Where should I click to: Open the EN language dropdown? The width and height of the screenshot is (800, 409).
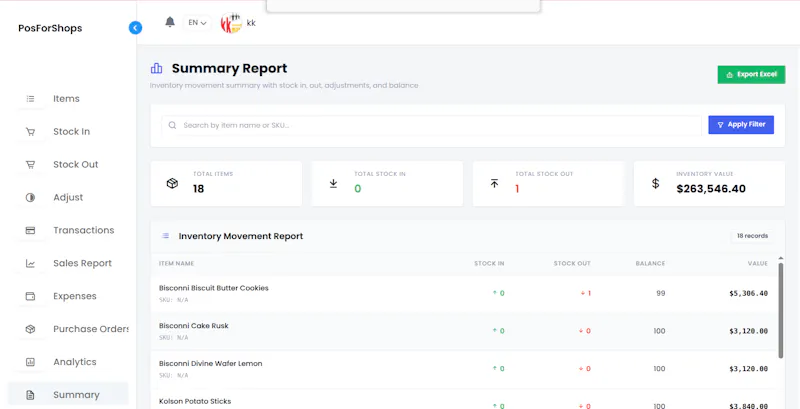tap(197, 22)
